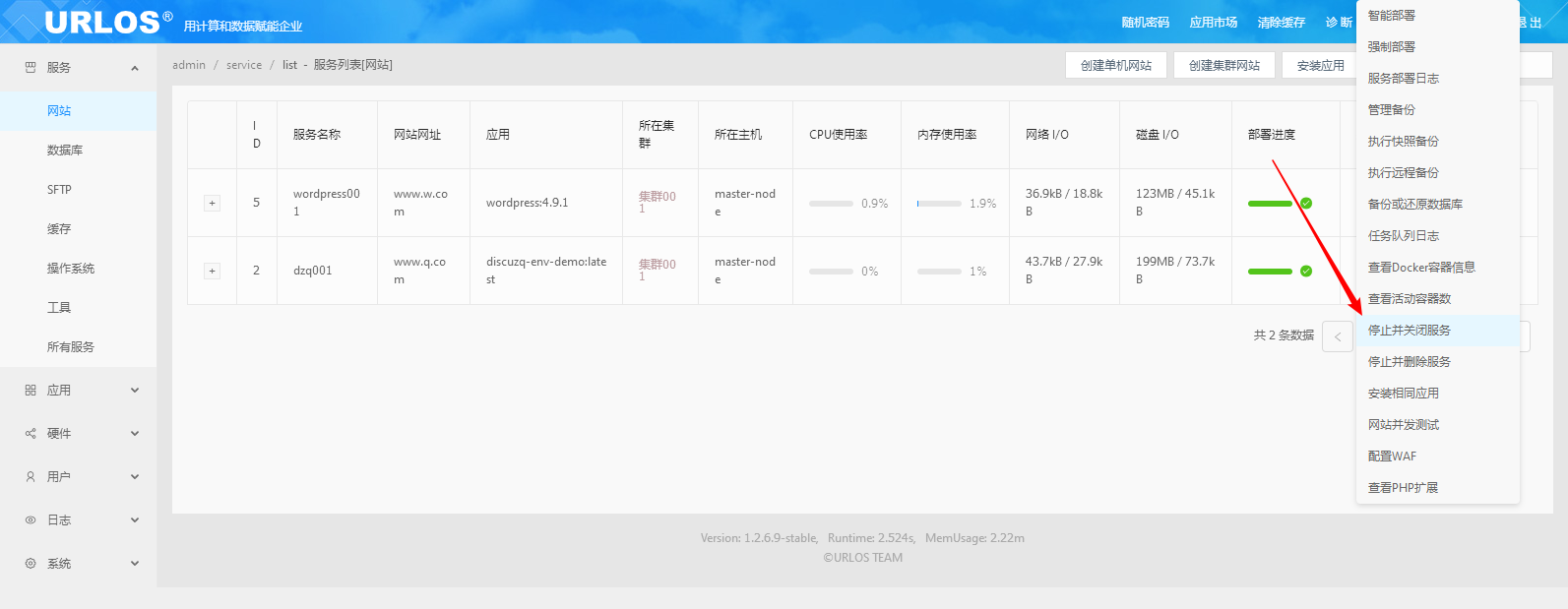Go to previous page arrow

[1338, 336]
